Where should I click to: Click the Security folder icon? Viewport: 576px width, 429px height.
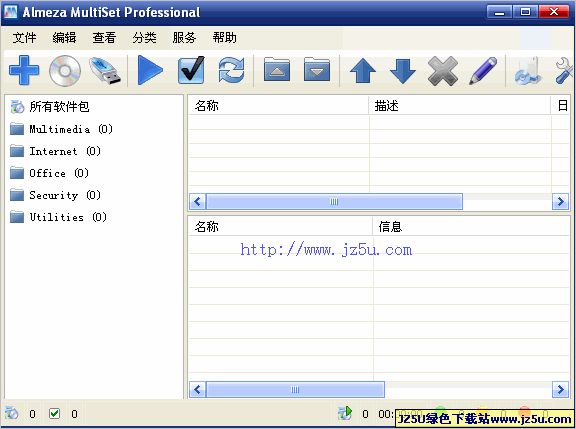(17, 195)
